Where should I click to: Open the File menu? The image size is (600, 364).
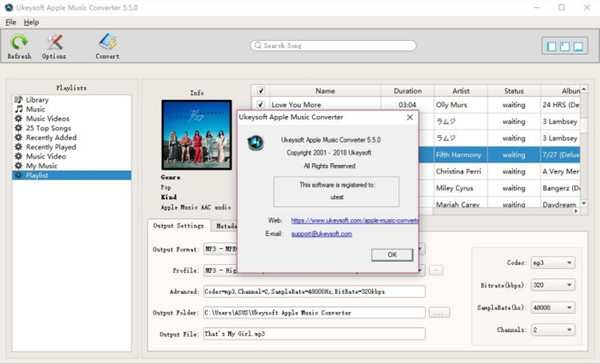click(11, 22)
